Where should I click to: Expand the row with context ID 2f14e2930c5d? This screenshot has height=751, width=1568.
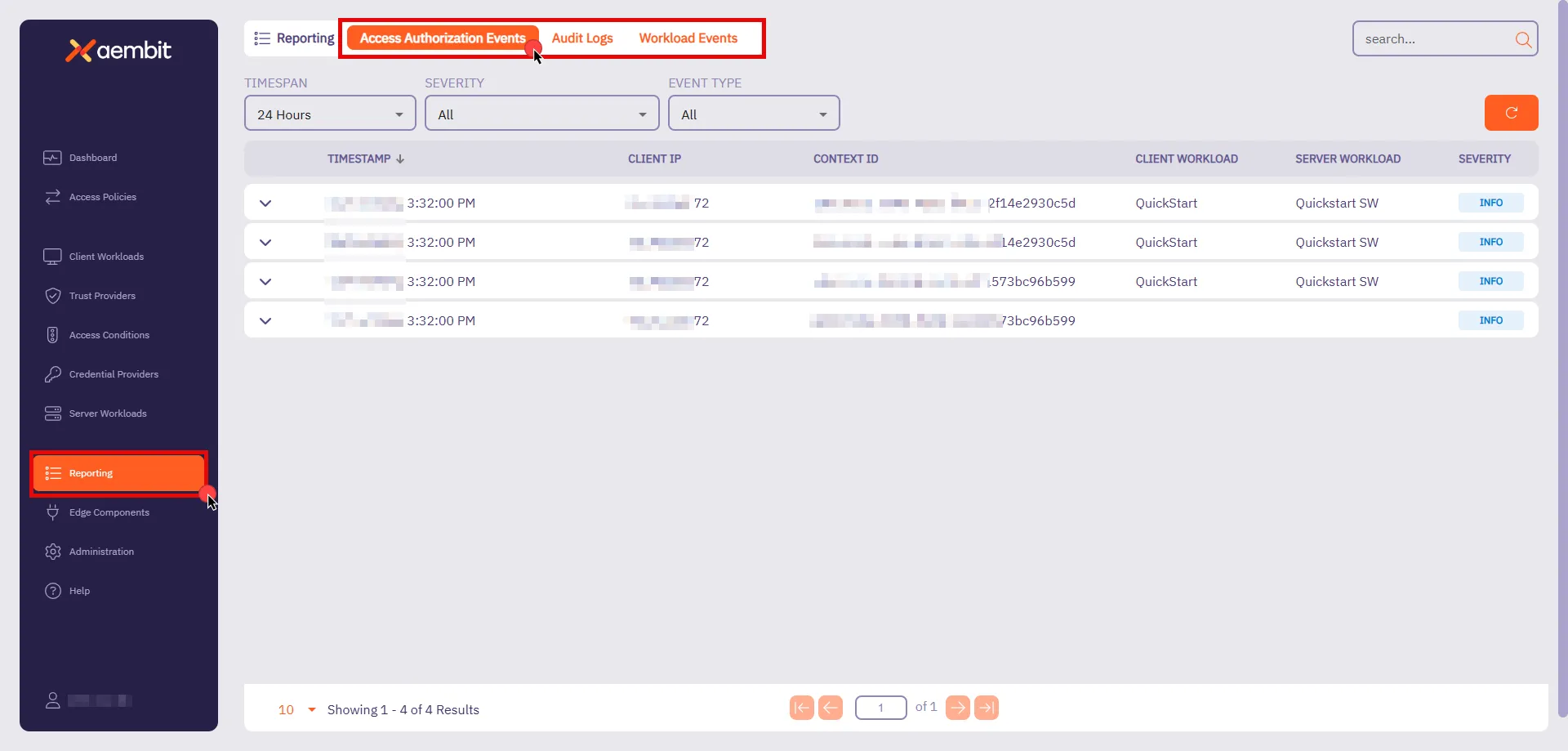(265, 203)
